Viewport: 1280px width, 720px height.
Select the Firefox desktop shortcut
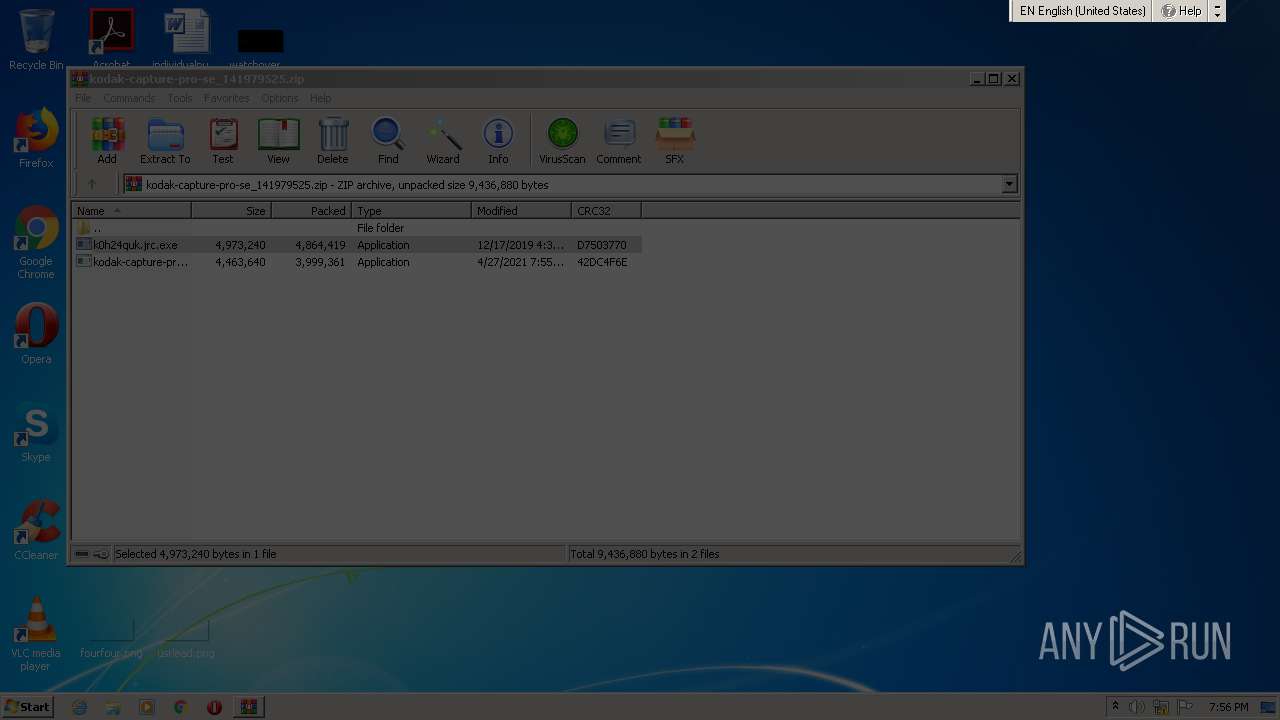(x=36, y=138)
